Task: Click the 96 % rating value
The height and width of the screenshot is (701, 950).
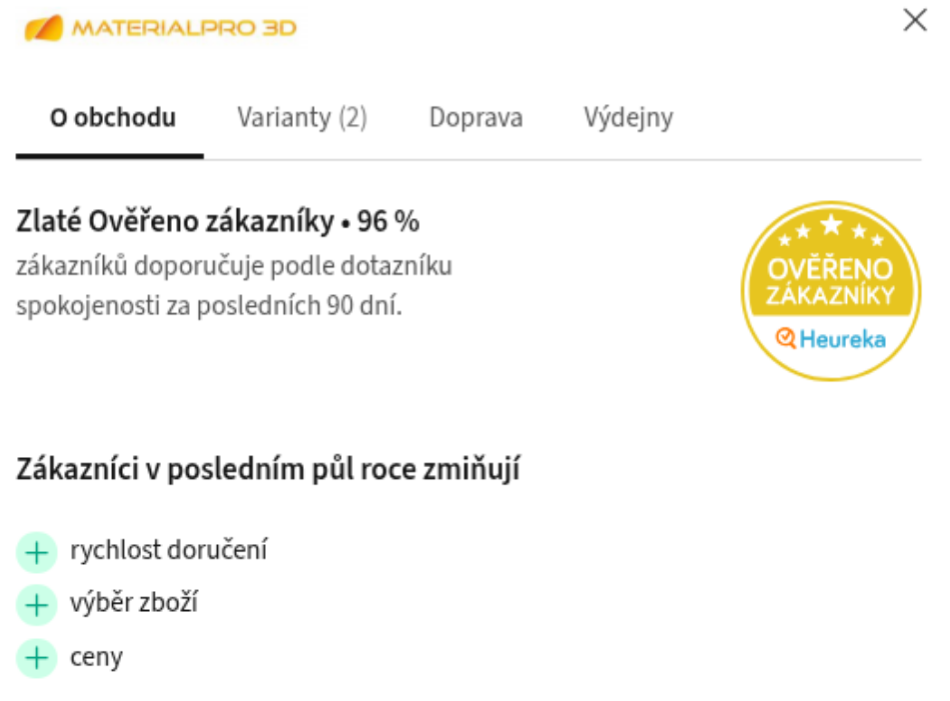Action: click(388, 221)
